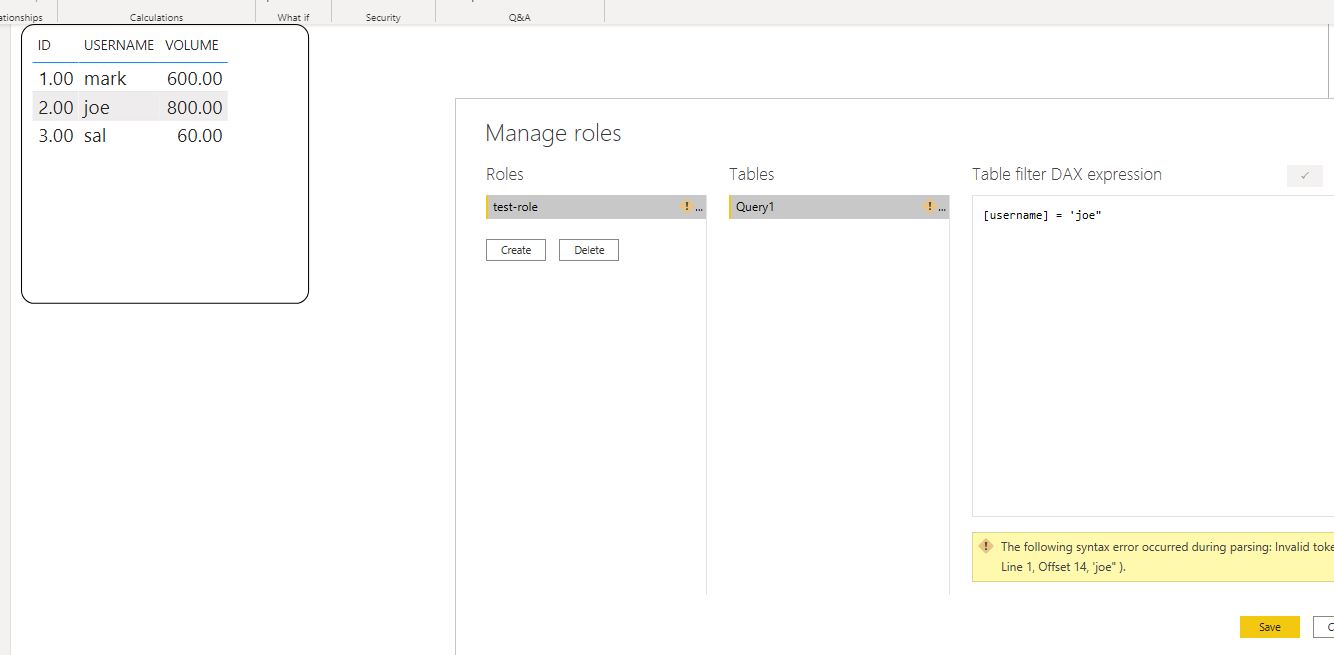The width and height of the screenshot is (1334, 655).
Task: Sort table by VOLUME column header
Action: click(x=192, y=45)
